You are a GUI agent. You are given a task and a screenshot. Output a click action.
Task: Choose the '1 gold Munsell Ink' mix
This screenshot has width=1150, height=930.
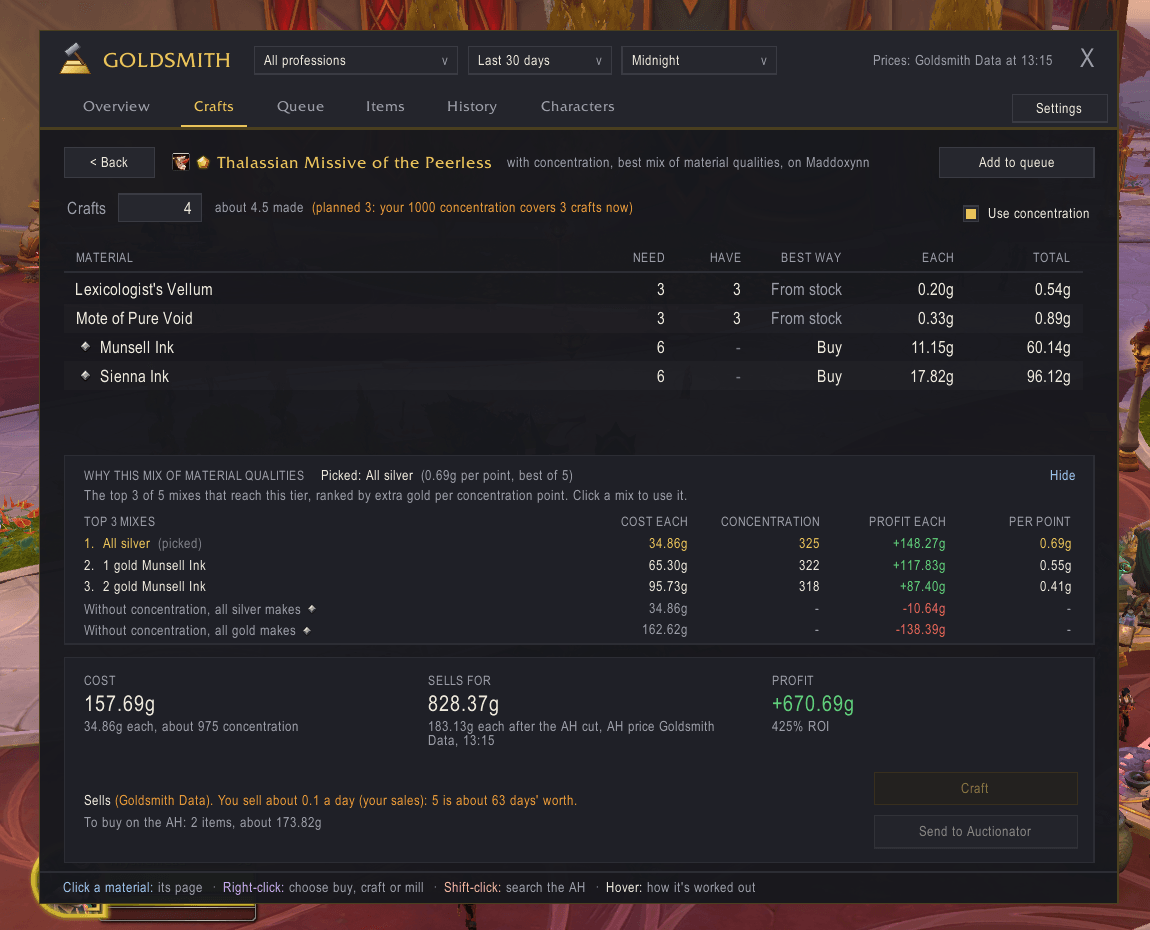577,565
